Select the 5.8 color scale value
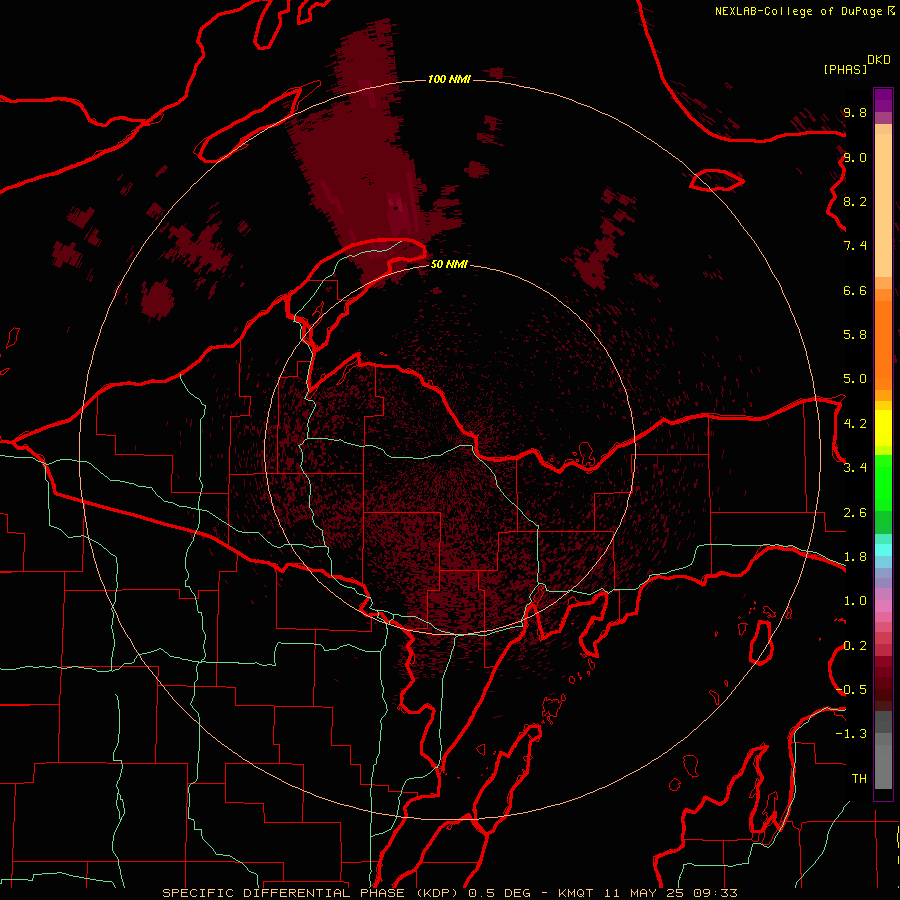The height and width of the screenshot is (900, 900). click(x=855, y=335)
